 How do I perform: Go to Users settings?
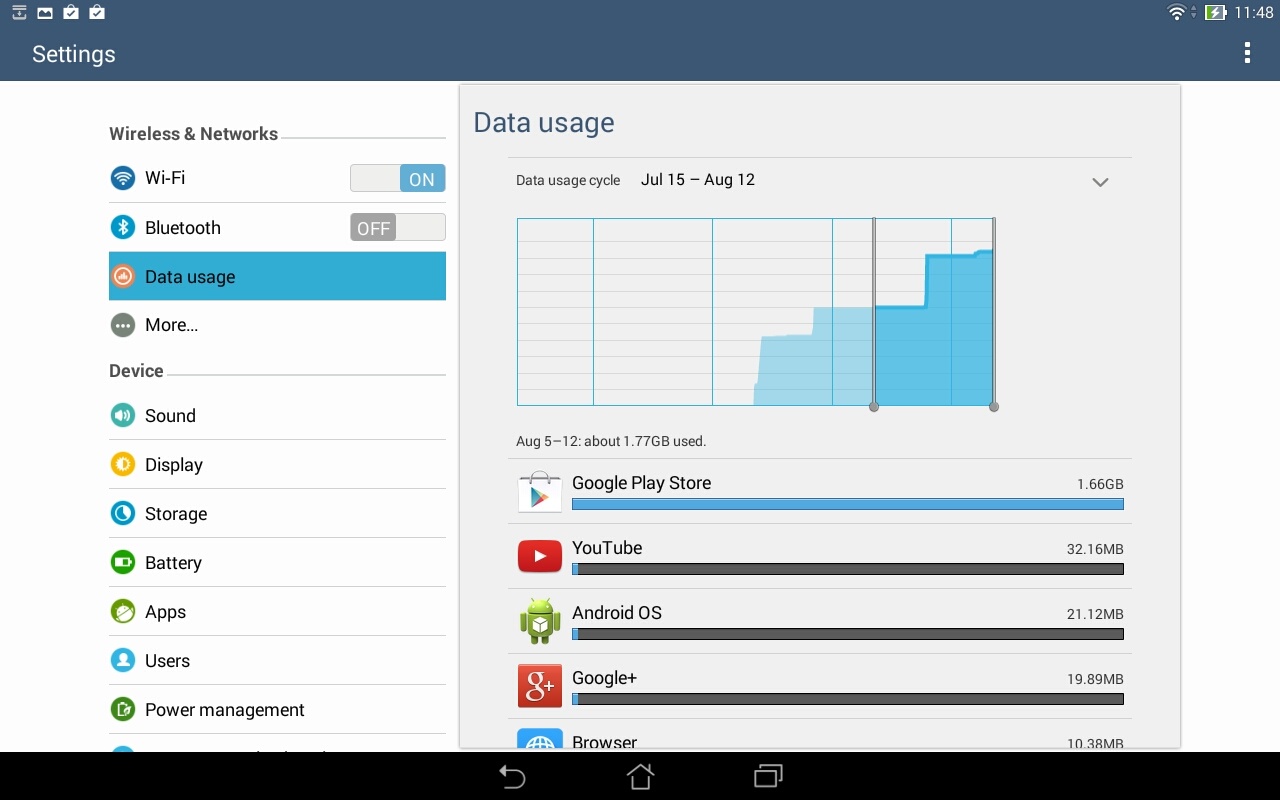pos(277,660)
